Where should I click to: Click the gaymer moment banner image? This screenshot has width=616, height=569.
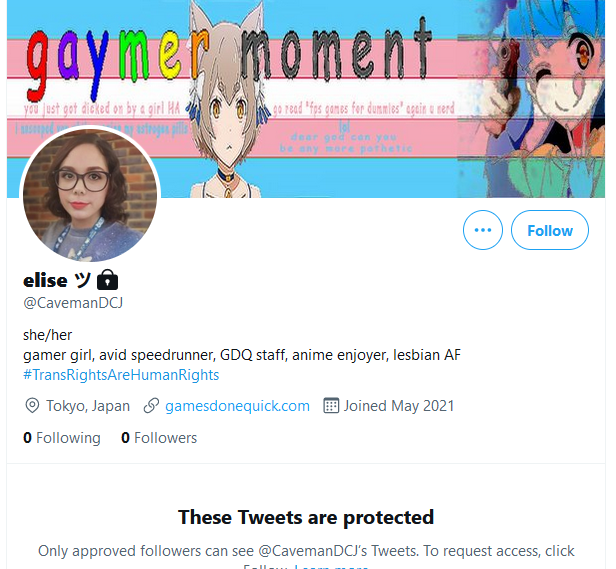click(x=306, y=99)
